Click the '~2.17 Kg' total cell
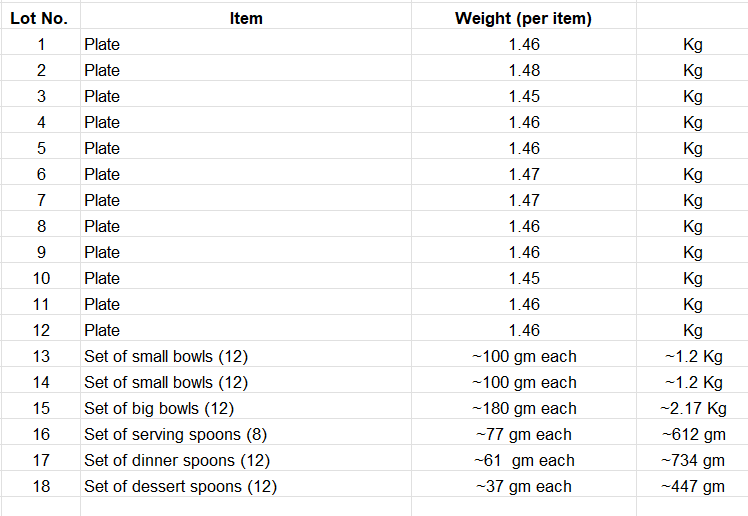 tap(692, 408)
